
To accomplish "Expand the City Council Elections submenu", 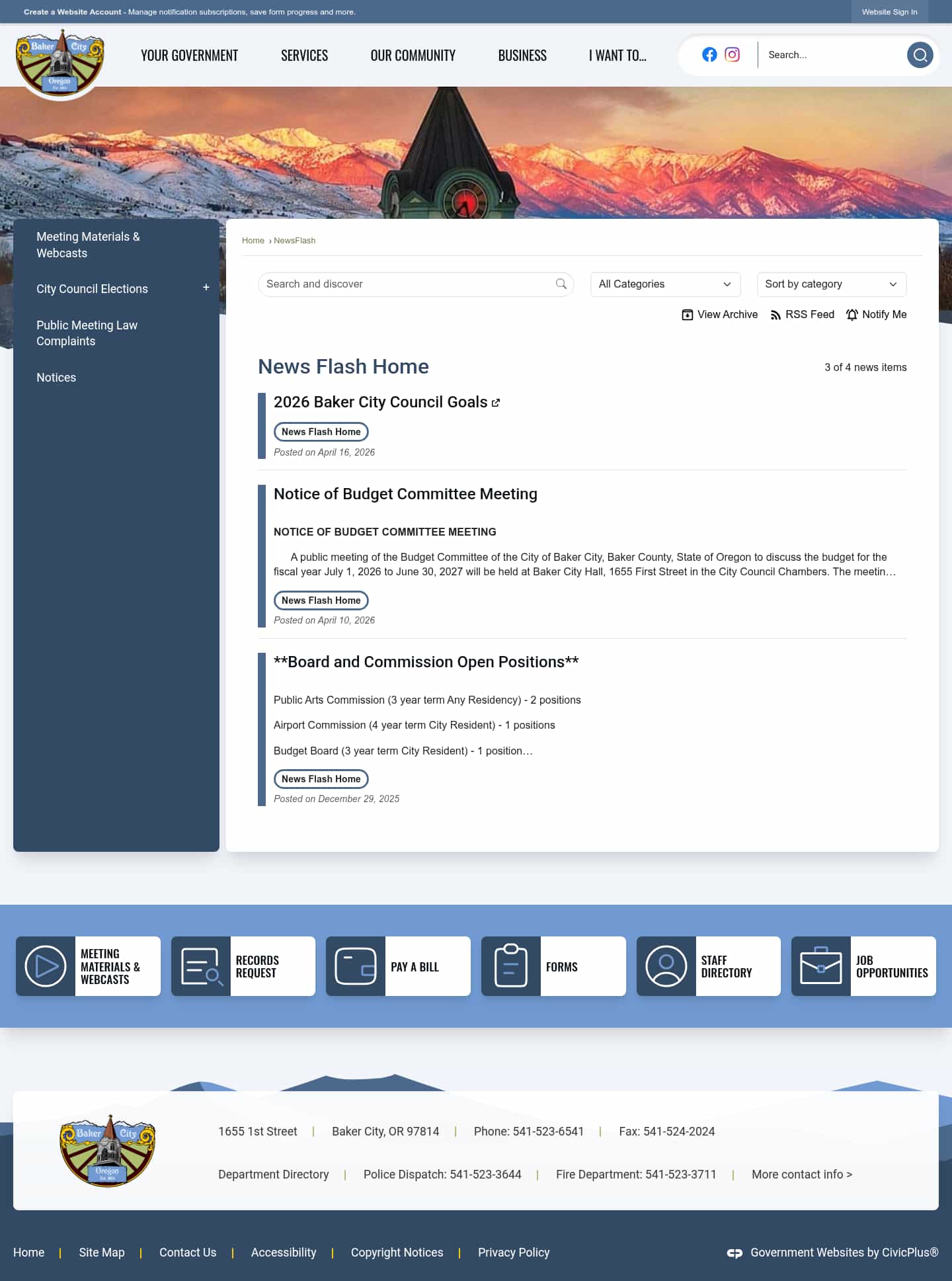I will point(206,288).
